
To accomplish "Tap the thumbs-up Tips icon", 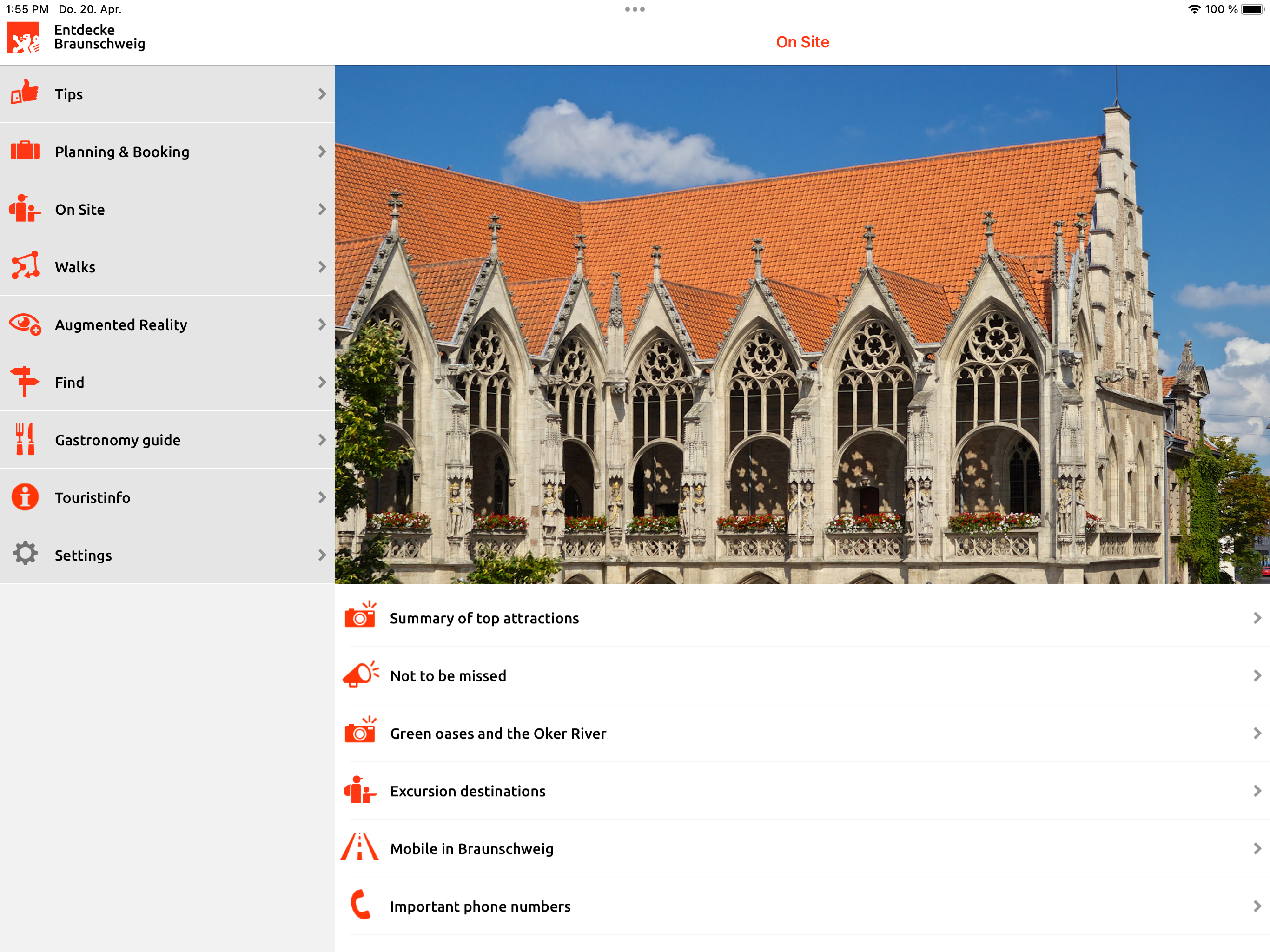I will pos(25,93).
